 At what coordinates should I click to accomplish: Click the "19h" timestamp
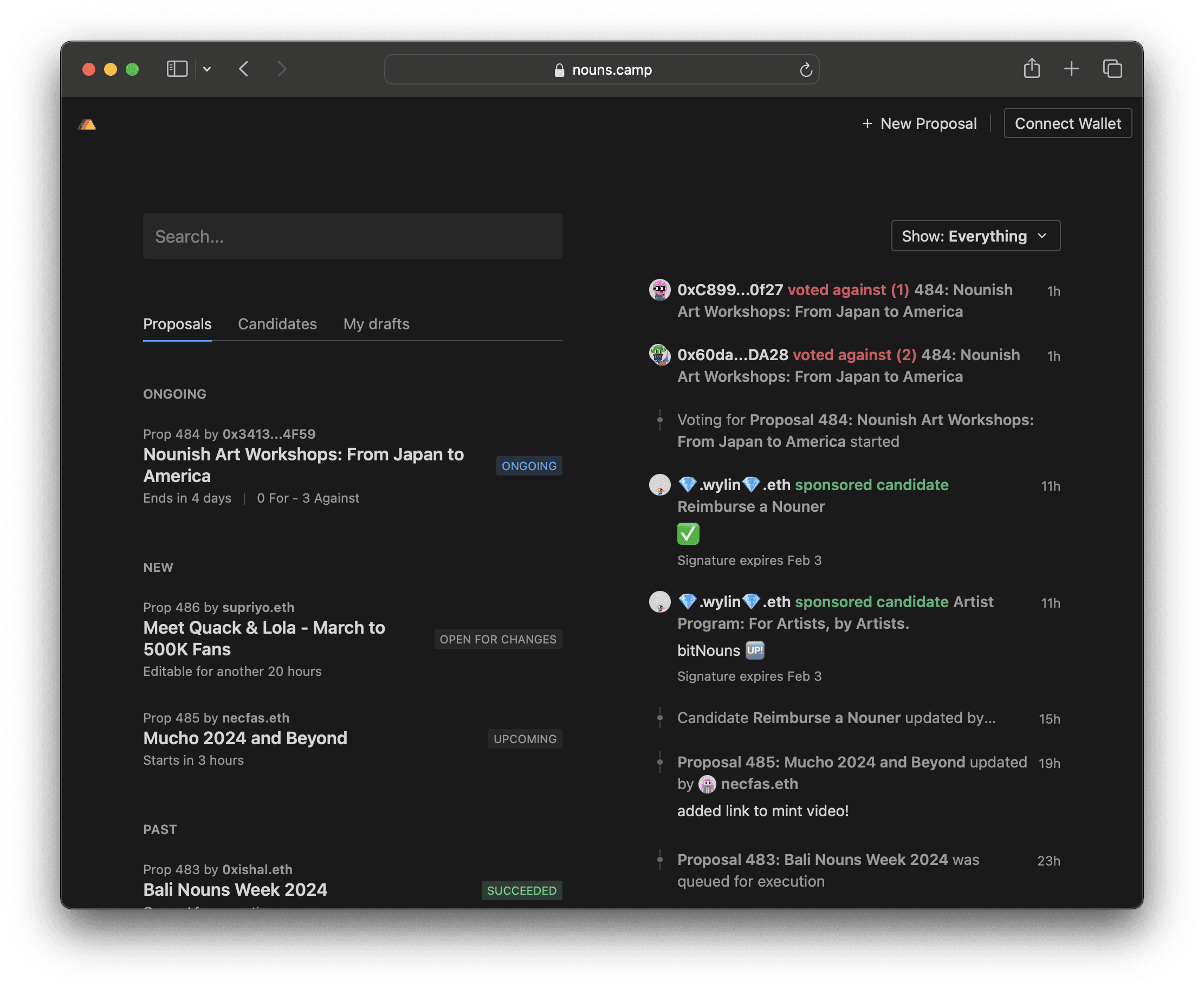tap(1049, 763)
